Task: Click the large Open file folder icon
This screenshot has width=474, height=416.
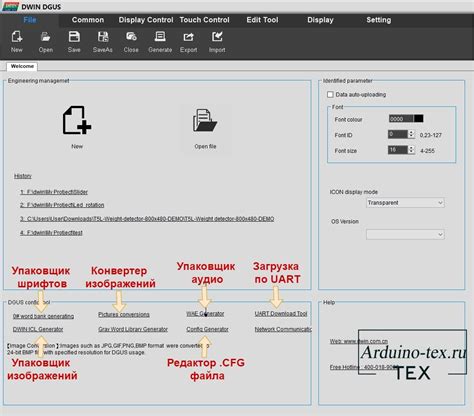Action: [205, 120]
